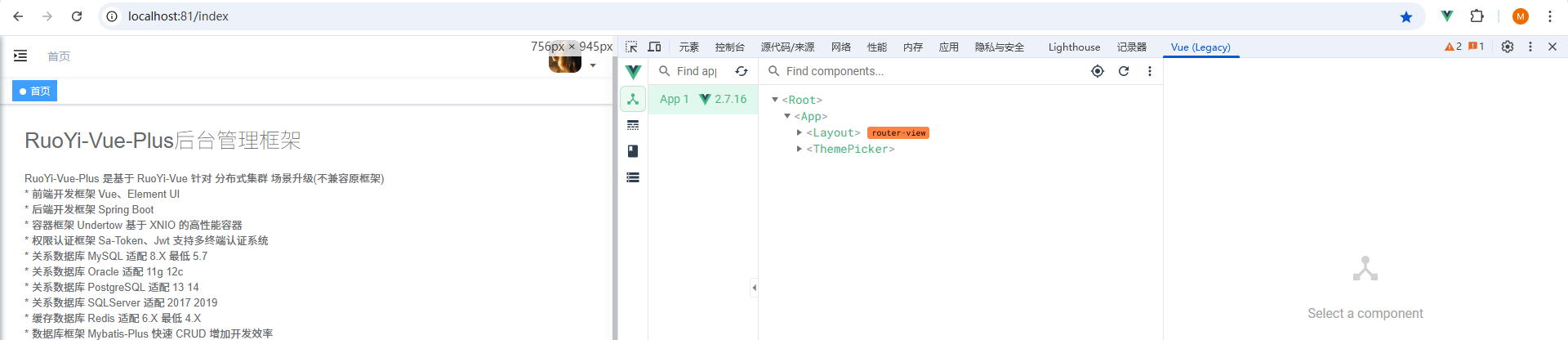Screen dimensions: 1568x340
Task: Select the <App> component
Action: (811, 116)
